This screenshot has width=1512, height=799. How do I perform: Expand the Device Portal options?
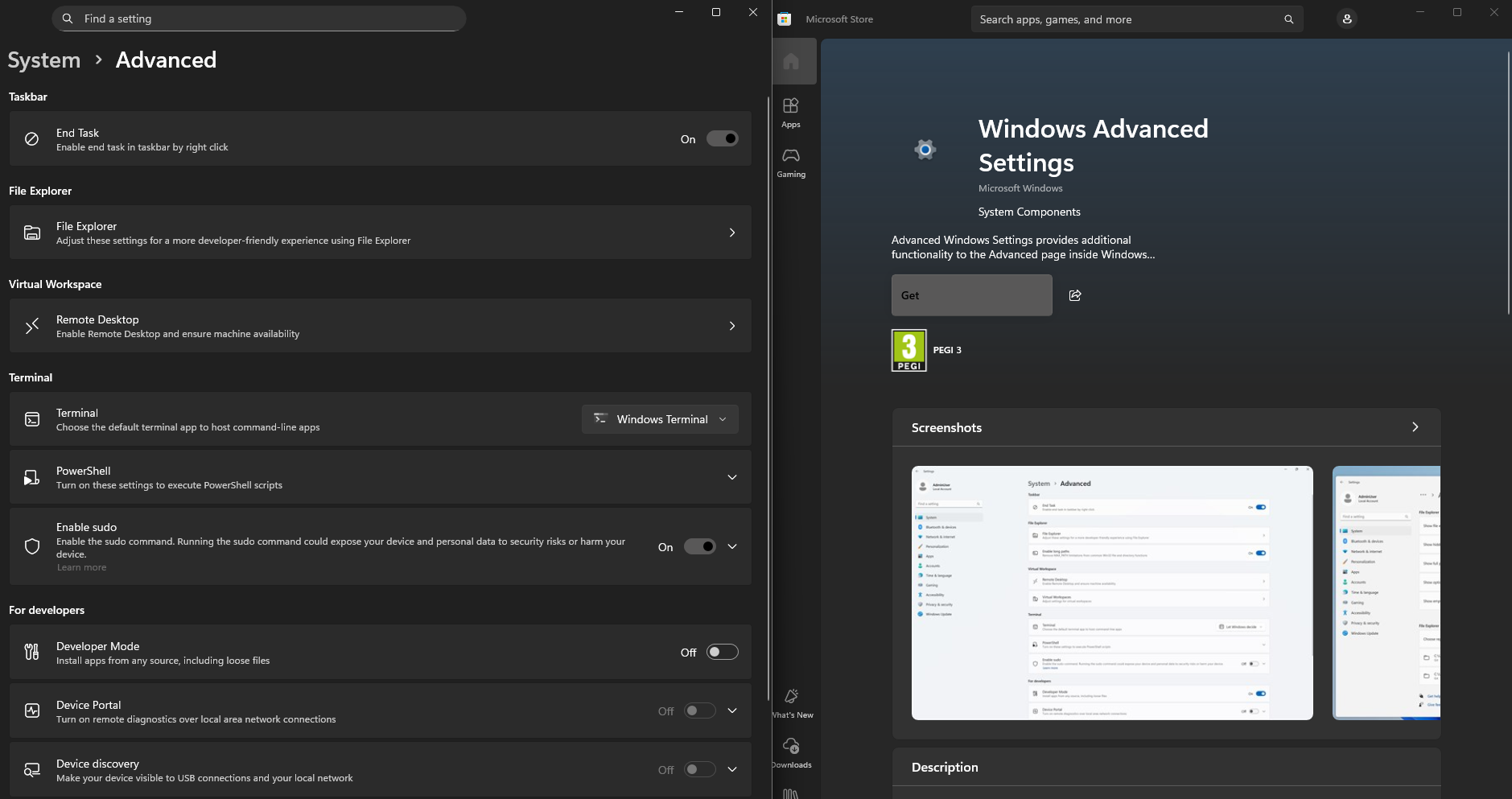click(x=732, y=710)
